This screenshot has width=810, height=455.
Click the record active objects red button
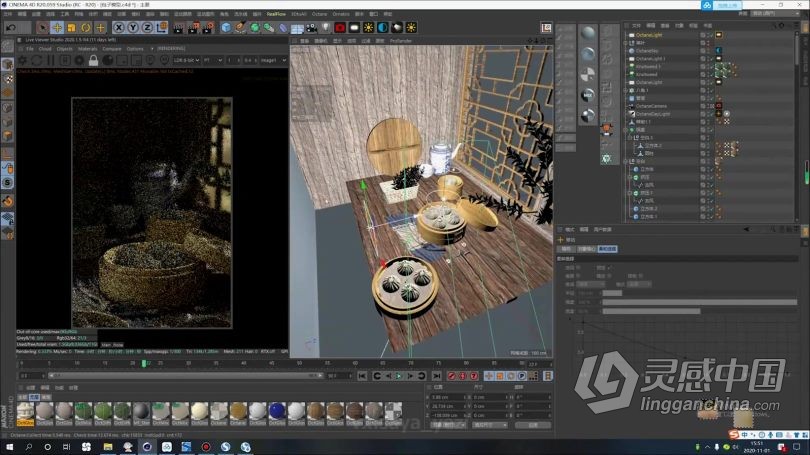(x=451, y=376)
